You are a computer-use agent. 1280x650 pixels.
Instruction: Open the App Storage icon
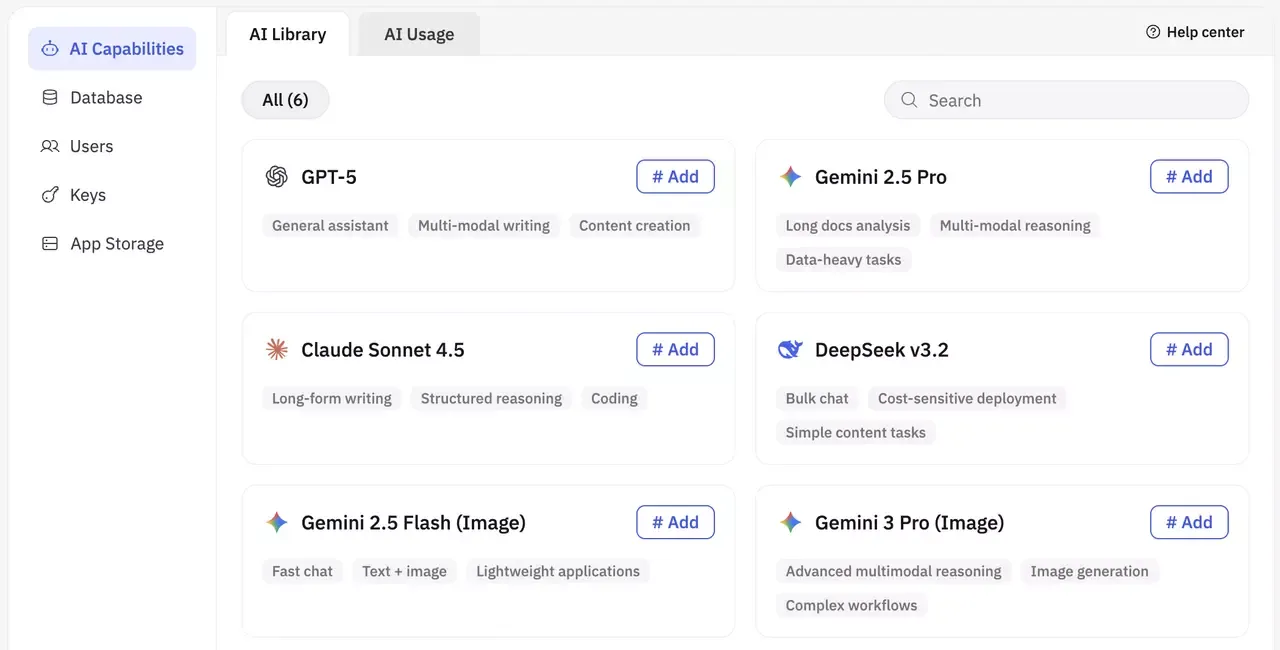[49, 243]
